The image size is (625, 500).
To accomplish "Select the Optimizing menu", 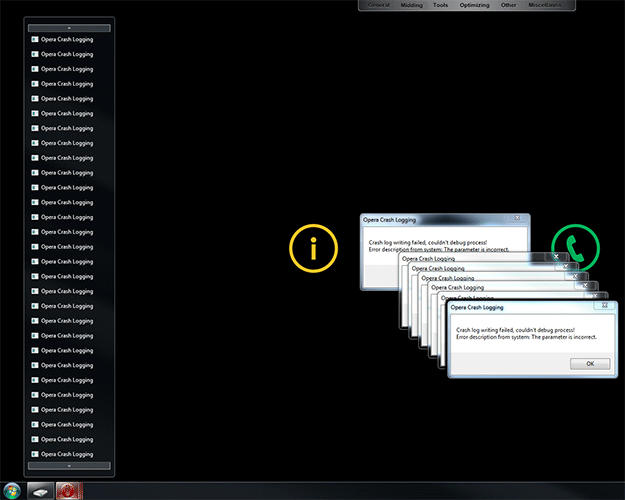I will [x=475, y=6].
